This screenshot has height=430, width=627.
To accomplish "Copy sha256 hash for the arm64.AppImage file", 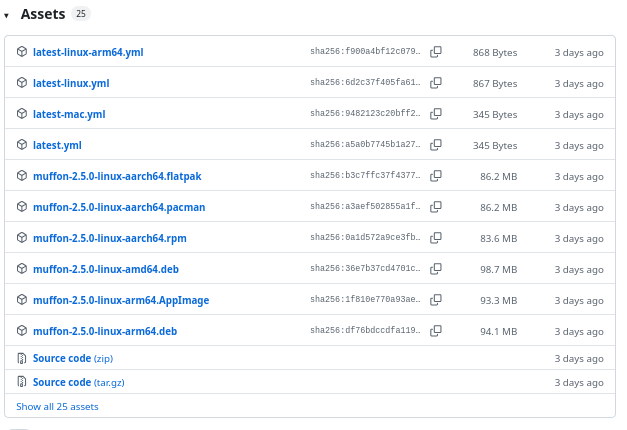I will pos(435,300).
